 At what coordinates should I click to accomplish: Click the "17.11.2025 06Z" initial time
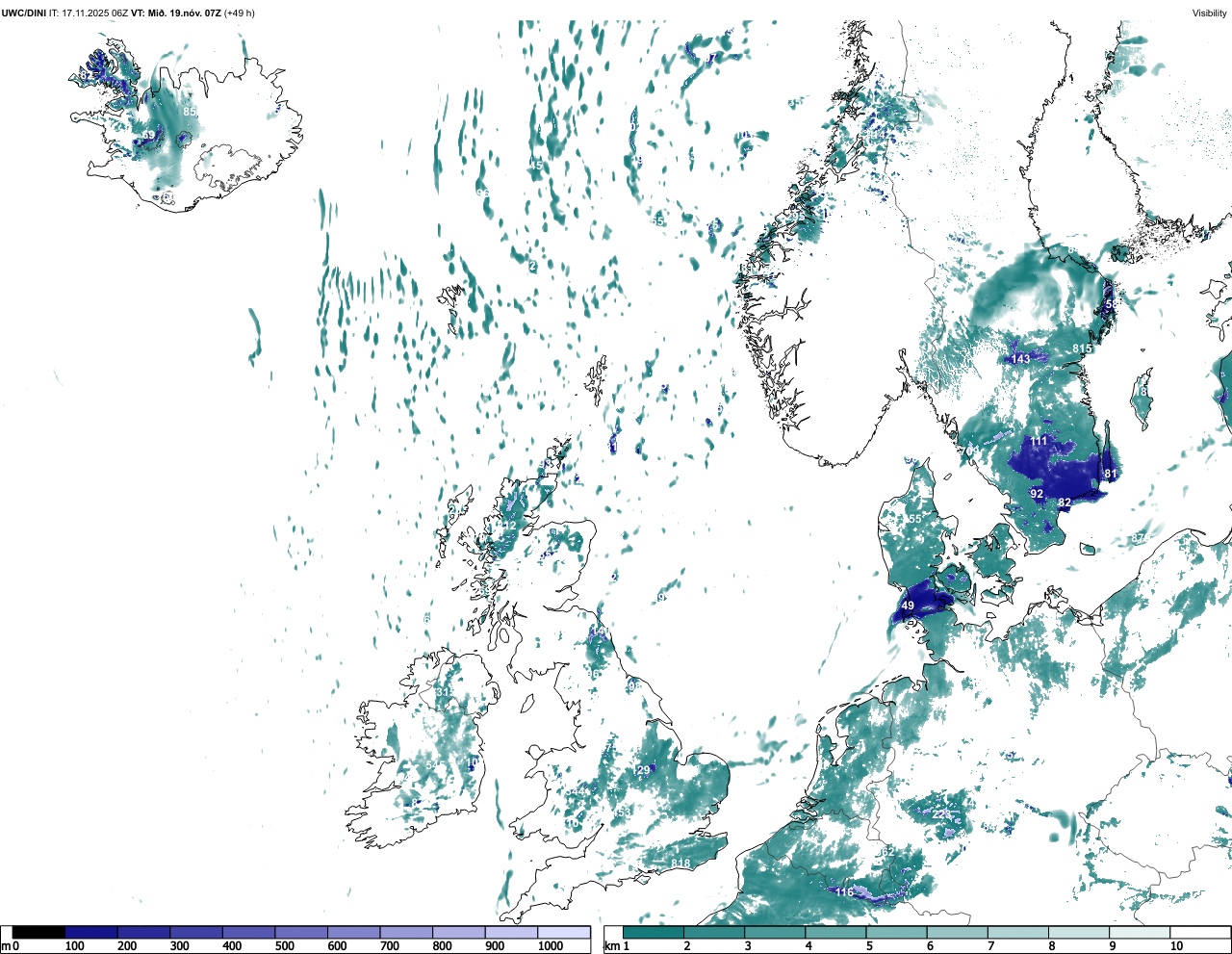[x=94, y=13]
